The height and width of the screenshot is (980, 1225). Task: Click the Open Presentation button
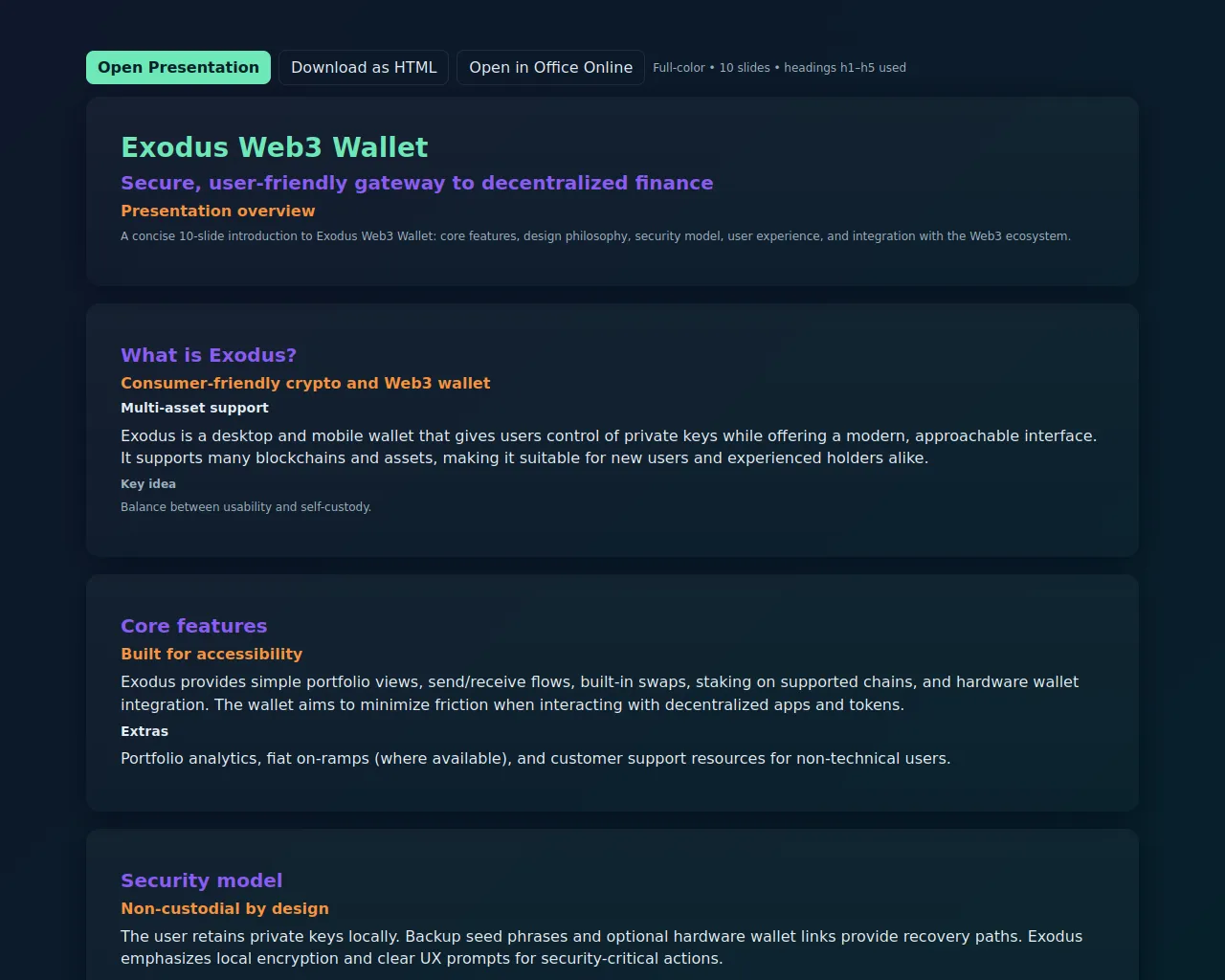click(x=178, y=68)
